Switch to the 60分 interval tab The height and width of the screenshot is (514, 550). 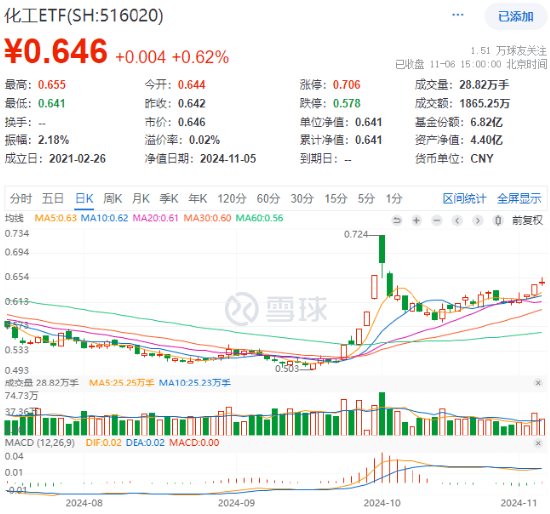point(268,199)
